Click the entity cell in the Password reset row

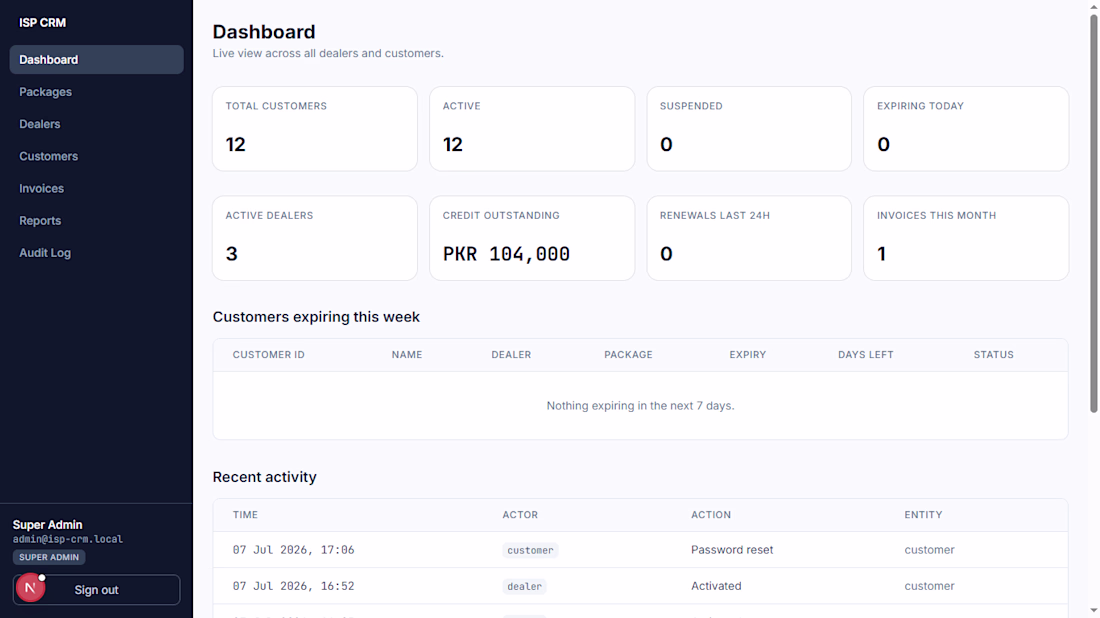tap(930, 550)
